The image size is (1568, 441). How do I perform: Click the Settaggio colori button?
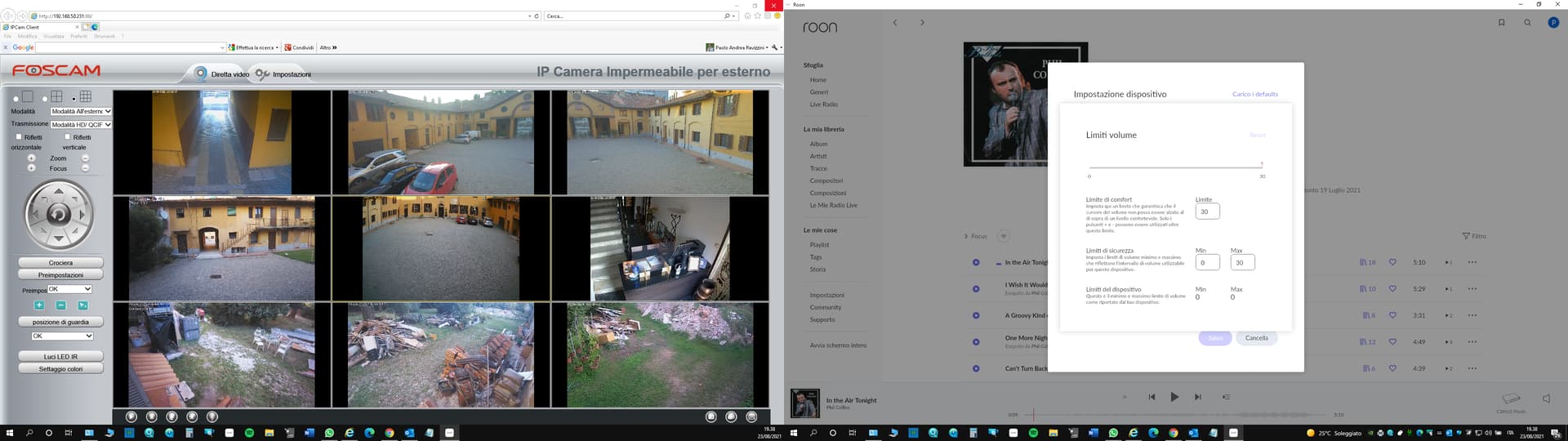point(60,369)
